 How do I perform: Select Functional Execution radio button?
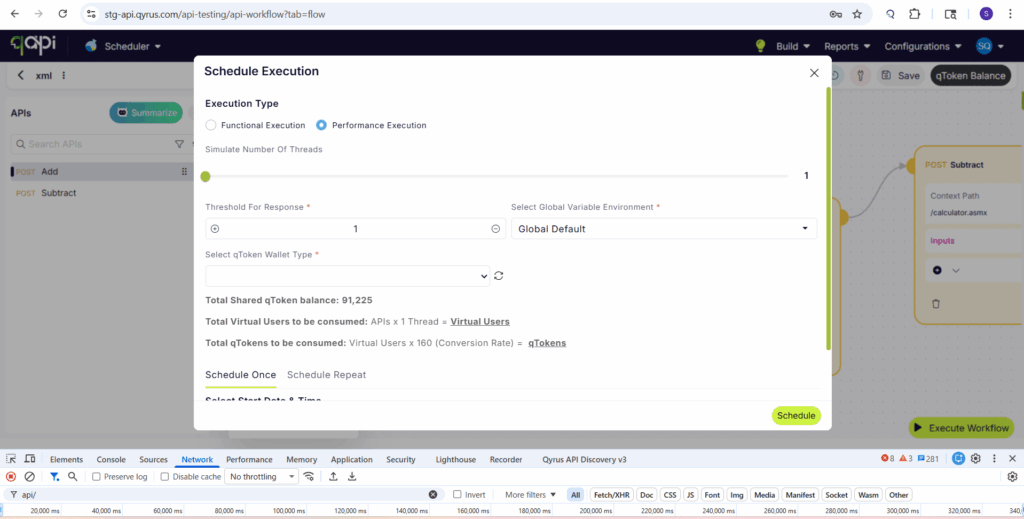coord(210,125)
